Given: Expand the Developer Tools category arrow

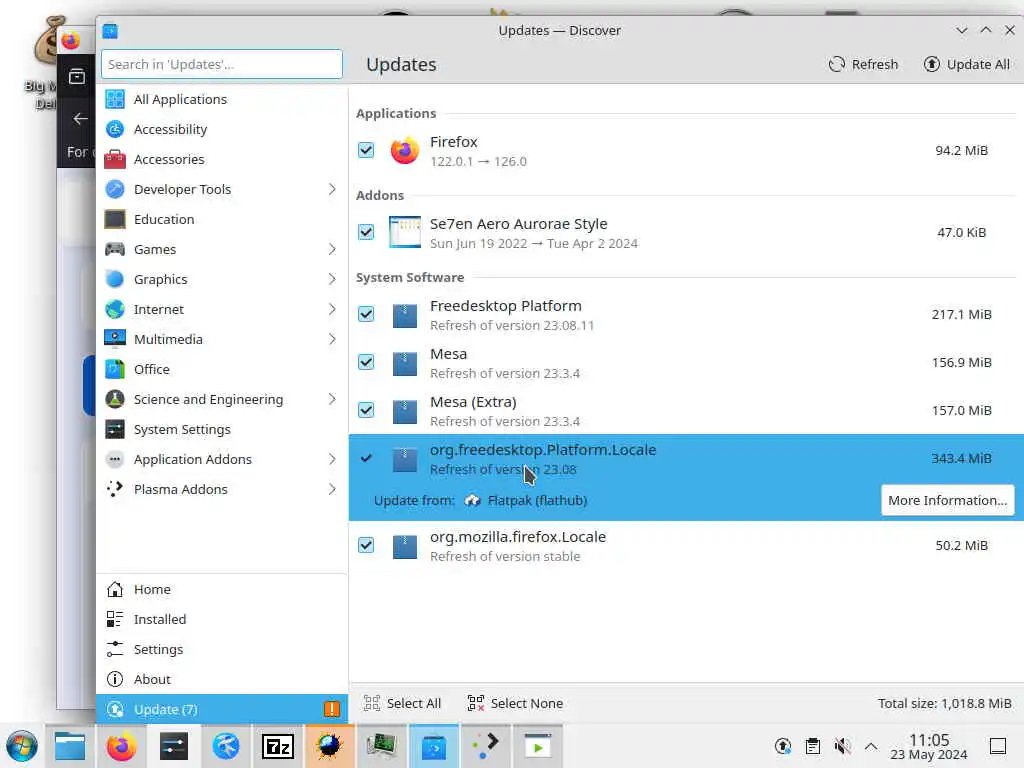Looking at the screenshot, I should coord(332,189).
